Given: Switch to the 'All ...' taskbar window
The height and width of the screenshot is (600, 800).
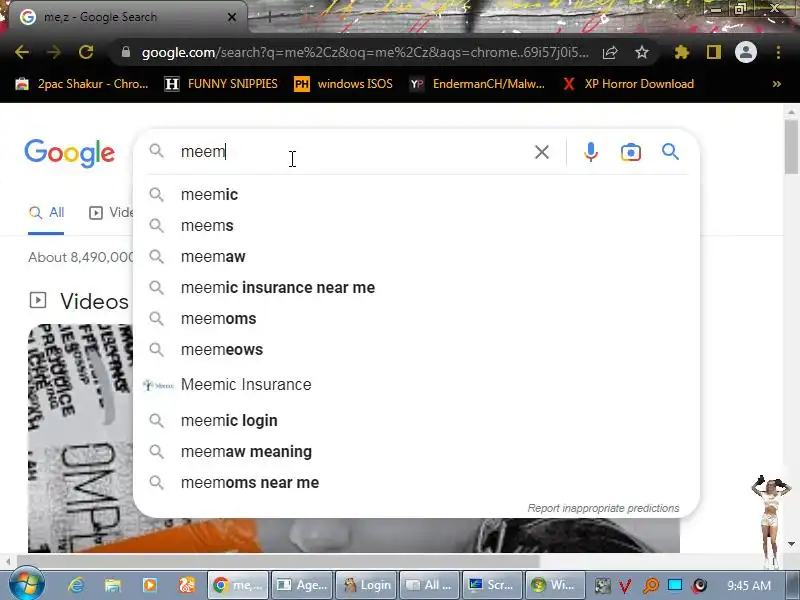Looking at the screenshot, I should click(x=430, y=585).
